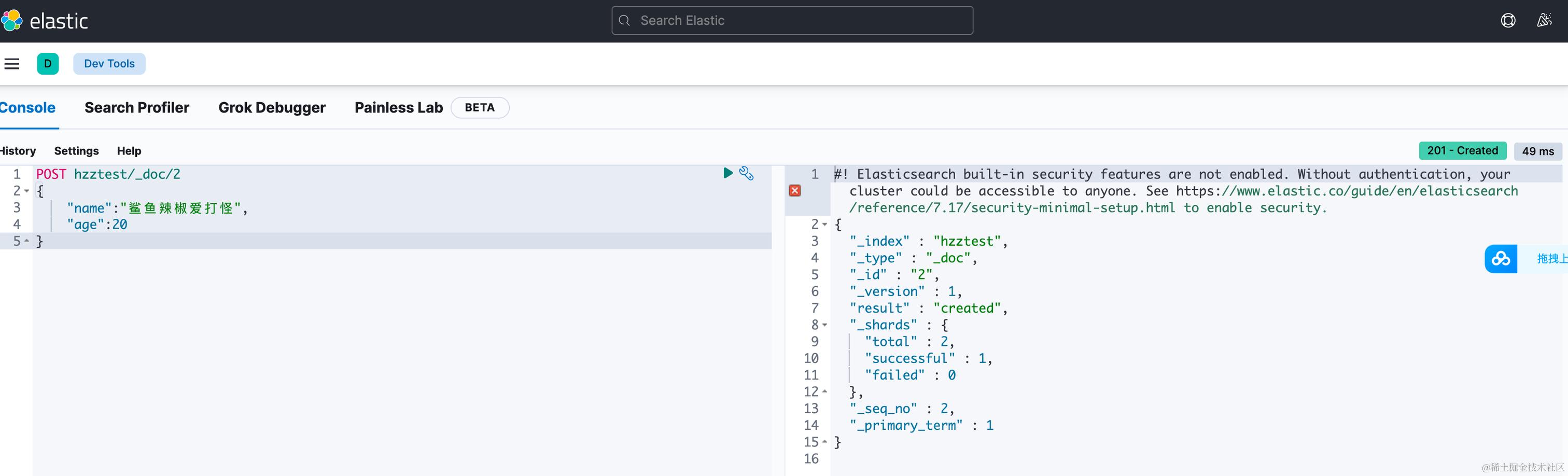
Task: Open the help menu lifebuoy icon
Action: pyautogui.click(x=1508, y=21)
